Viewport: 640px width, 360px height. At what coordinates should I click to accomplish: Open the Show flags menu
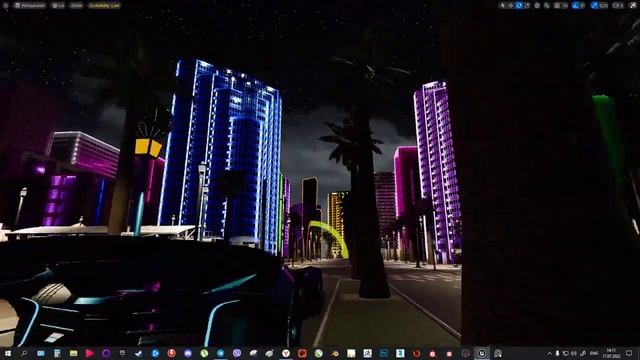(76, 5)
